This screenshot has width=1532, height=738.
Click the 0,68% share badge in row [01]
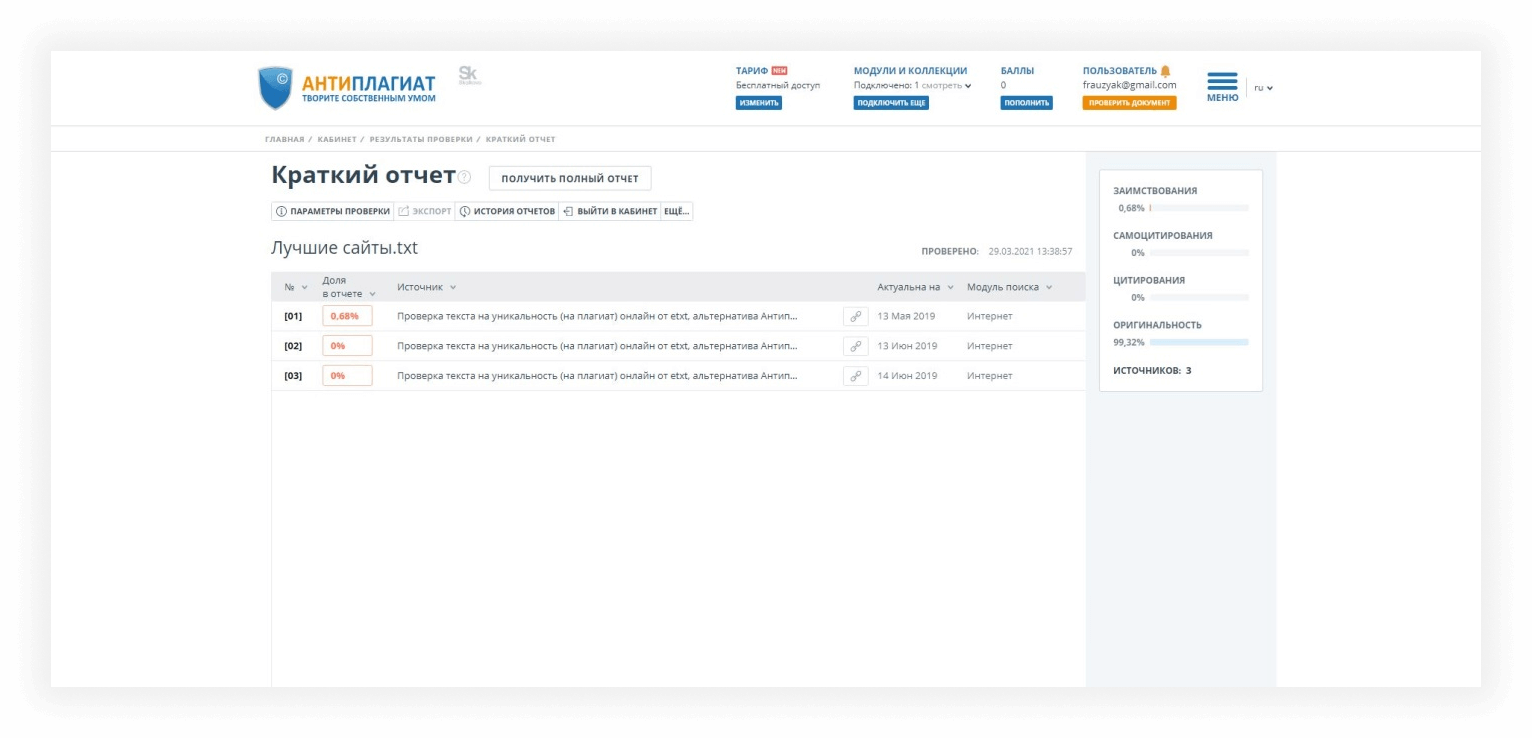pyautogui.click(x=347, y=316)
